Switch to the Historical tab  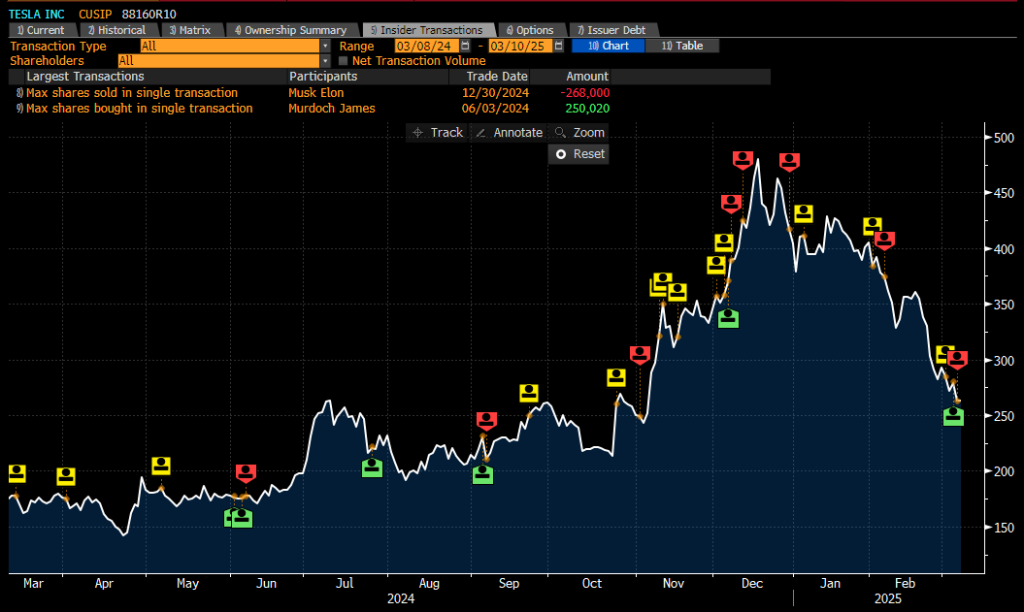tap(120, 30)
